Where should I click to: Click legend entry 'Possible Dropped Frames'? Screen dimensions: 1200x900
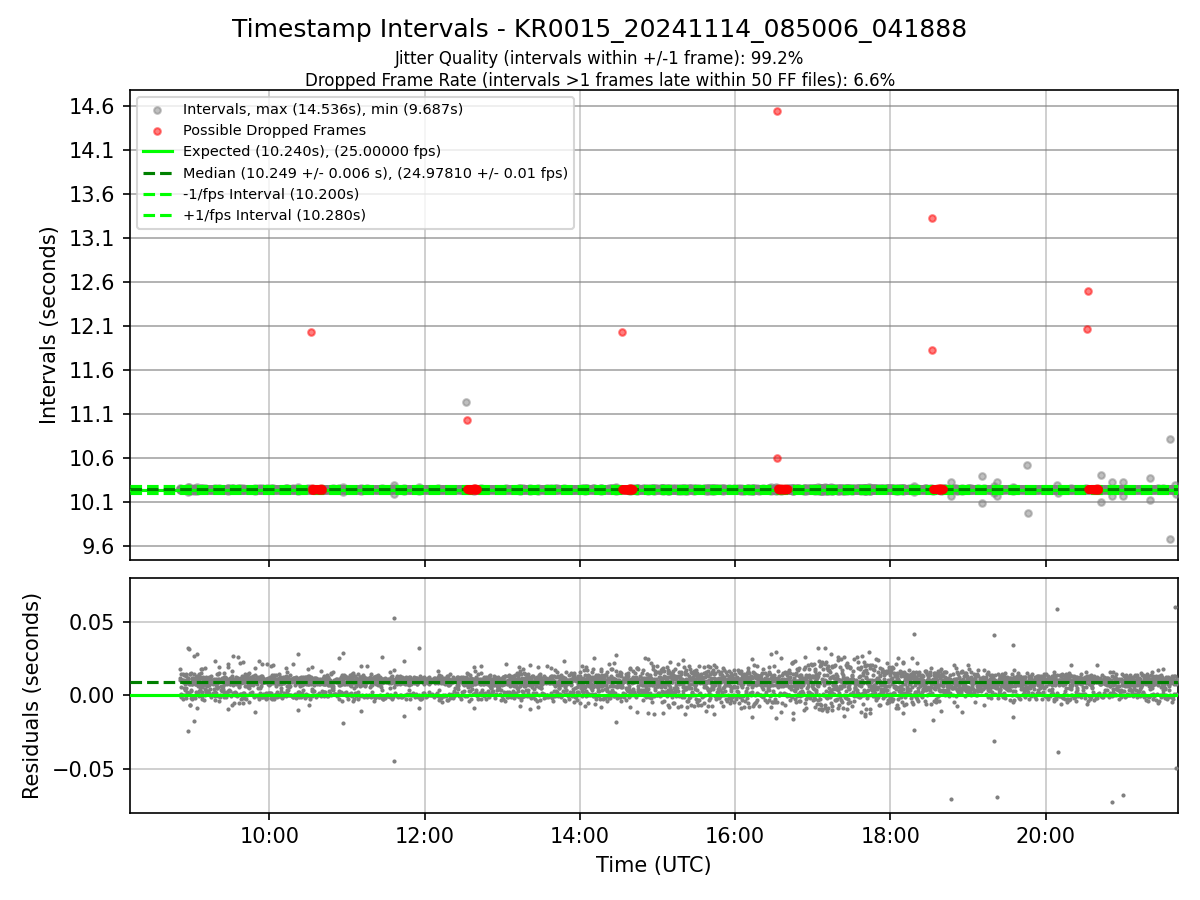[x=274, y=130]
